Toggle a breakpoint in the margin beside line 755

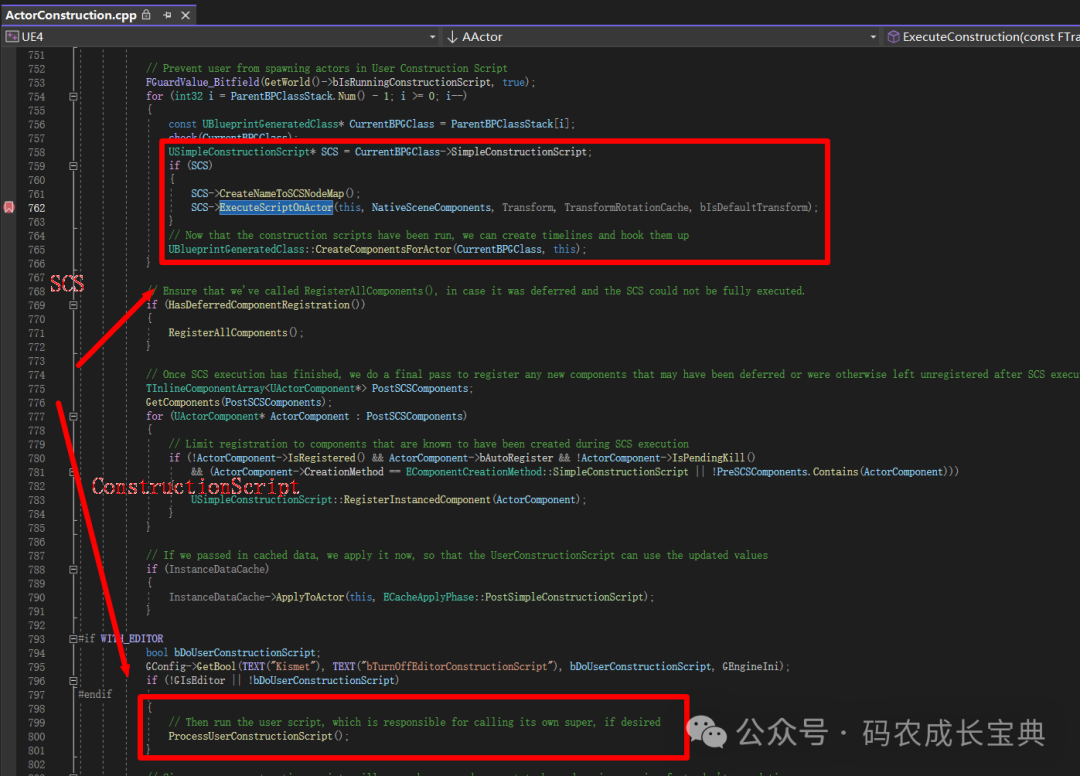pyautogui.click(x=9, y=109)
